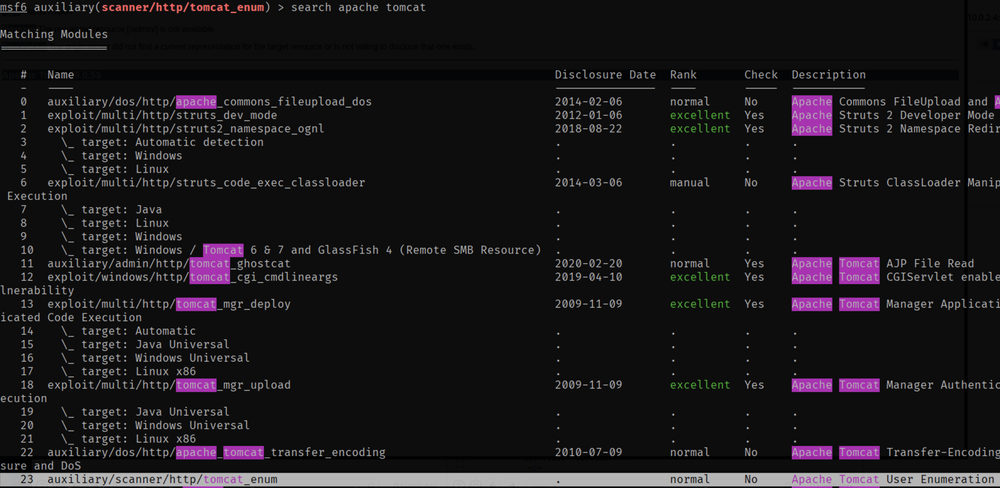Screen dimensions: 1000x488
Task: Click disclosure date 2010-07-09
Action: click(589, 452)
